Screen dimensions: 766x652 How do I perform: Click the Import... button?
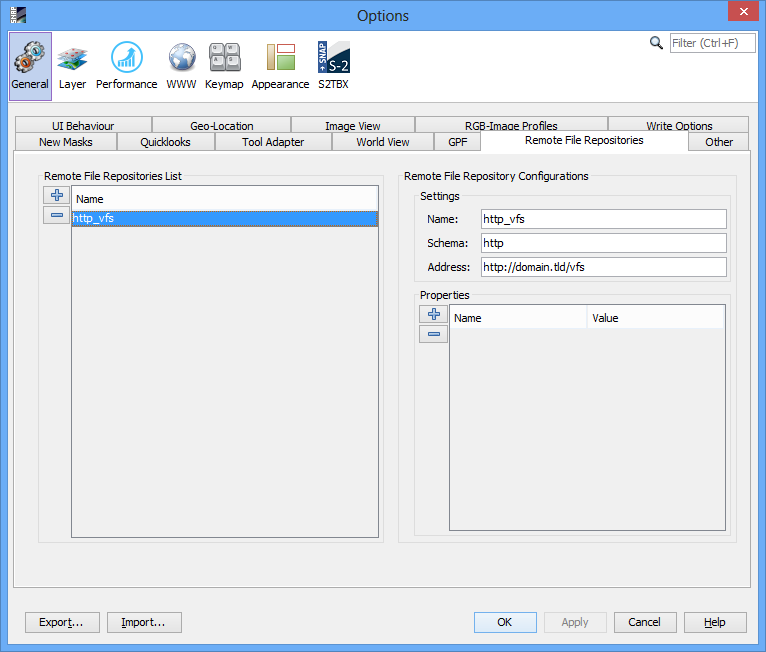click(144, 622)
